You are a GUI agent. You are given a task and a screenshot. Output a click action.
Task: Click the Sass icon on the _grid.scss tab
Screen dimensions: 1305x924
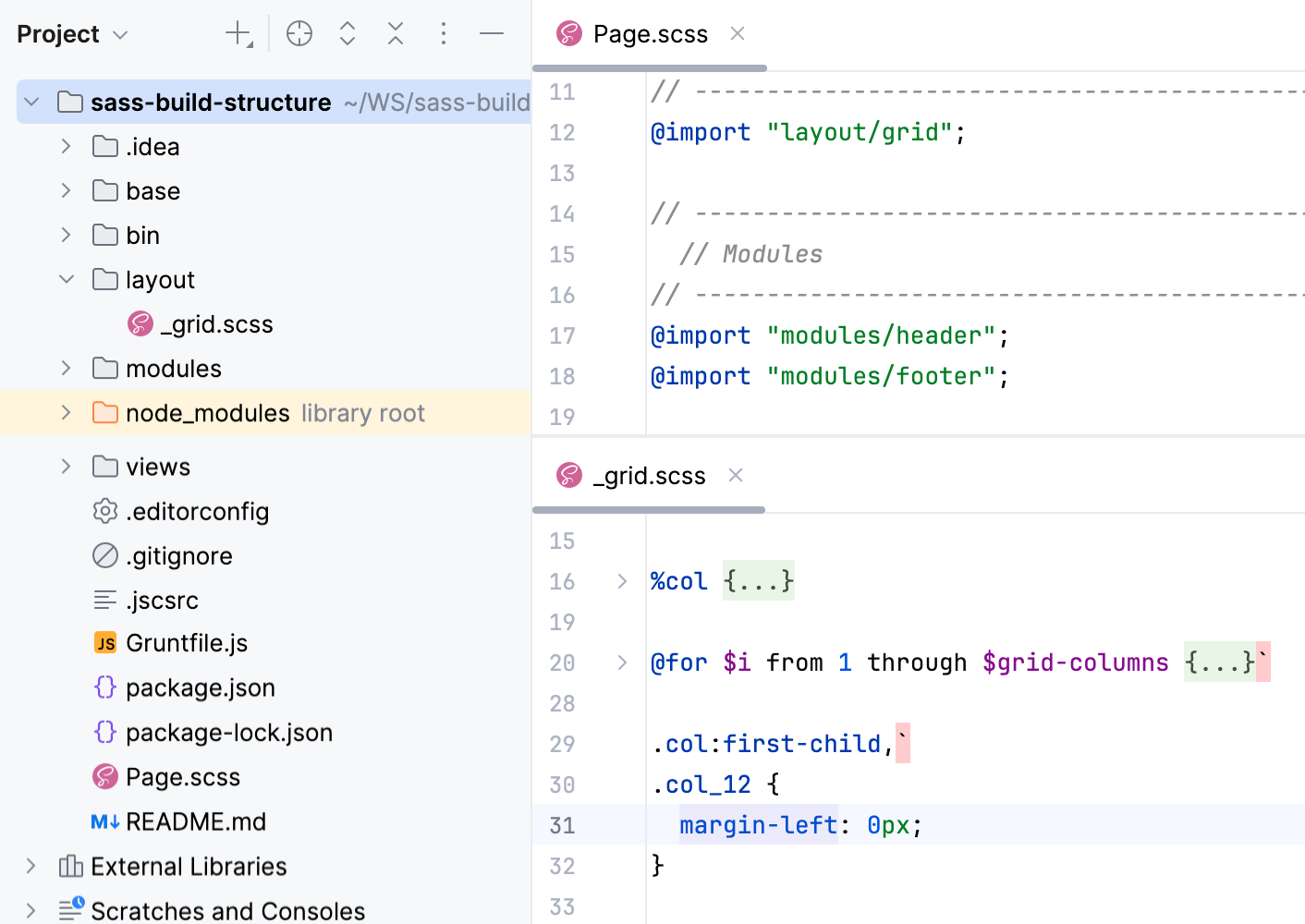click(568, 475)
